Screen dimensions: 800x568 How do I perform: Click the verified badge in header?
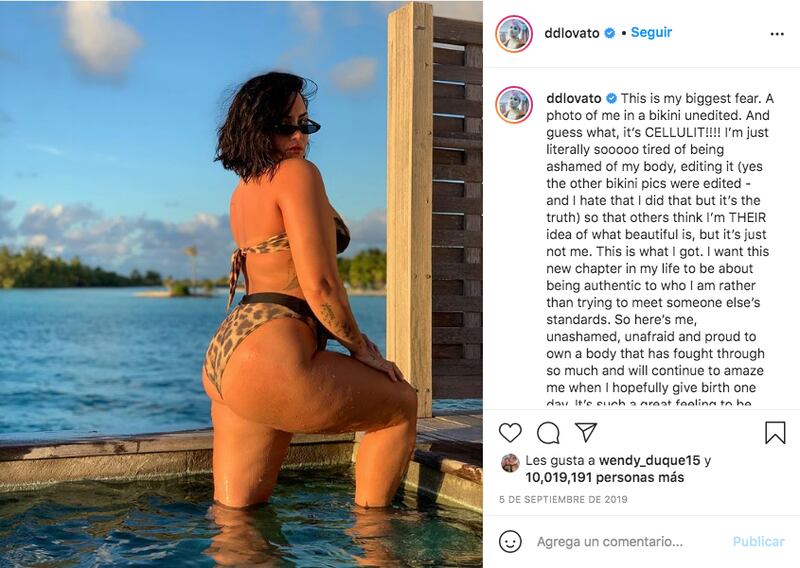pos(609,33)
